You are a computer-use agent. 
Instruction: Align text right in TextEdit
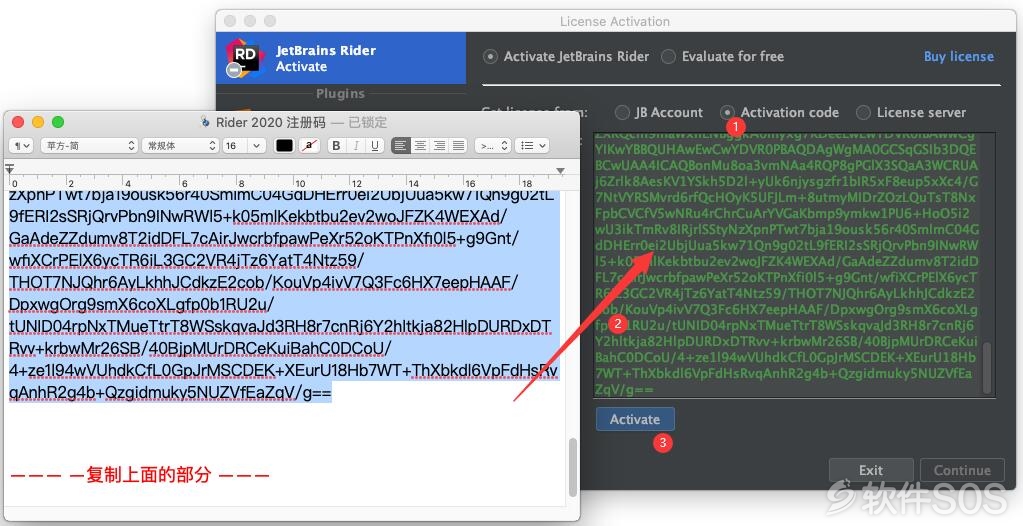point(440,146)
